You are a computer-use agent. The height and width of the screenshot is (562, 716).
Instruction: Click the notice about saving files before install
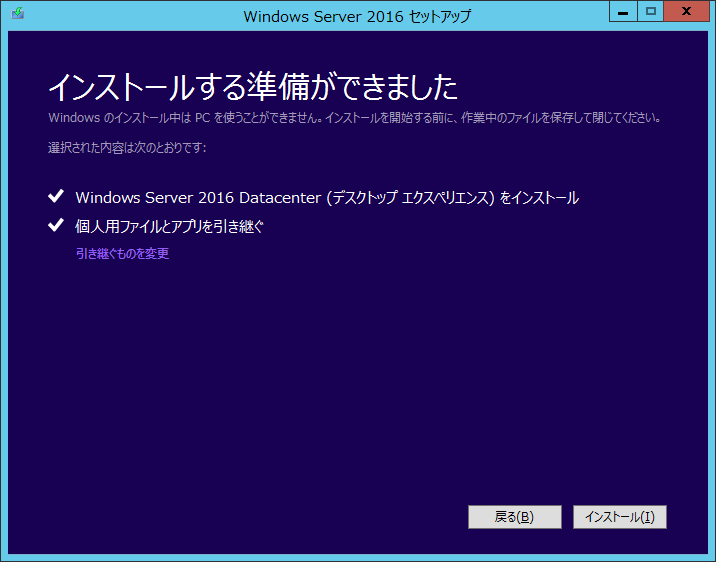click(355, 118)
